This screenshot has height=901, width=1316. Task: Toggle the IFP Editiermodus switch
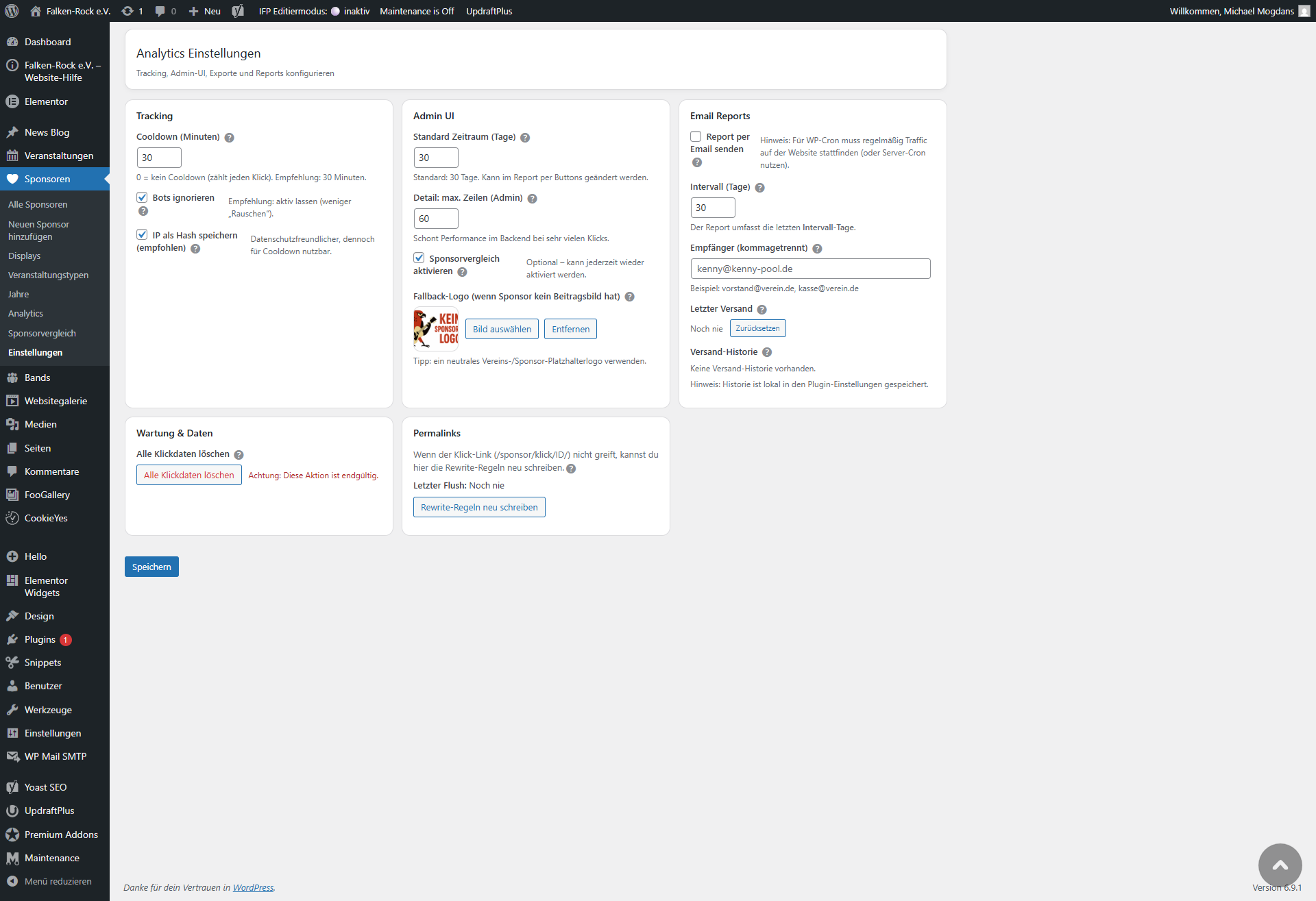tap(335, 11)
